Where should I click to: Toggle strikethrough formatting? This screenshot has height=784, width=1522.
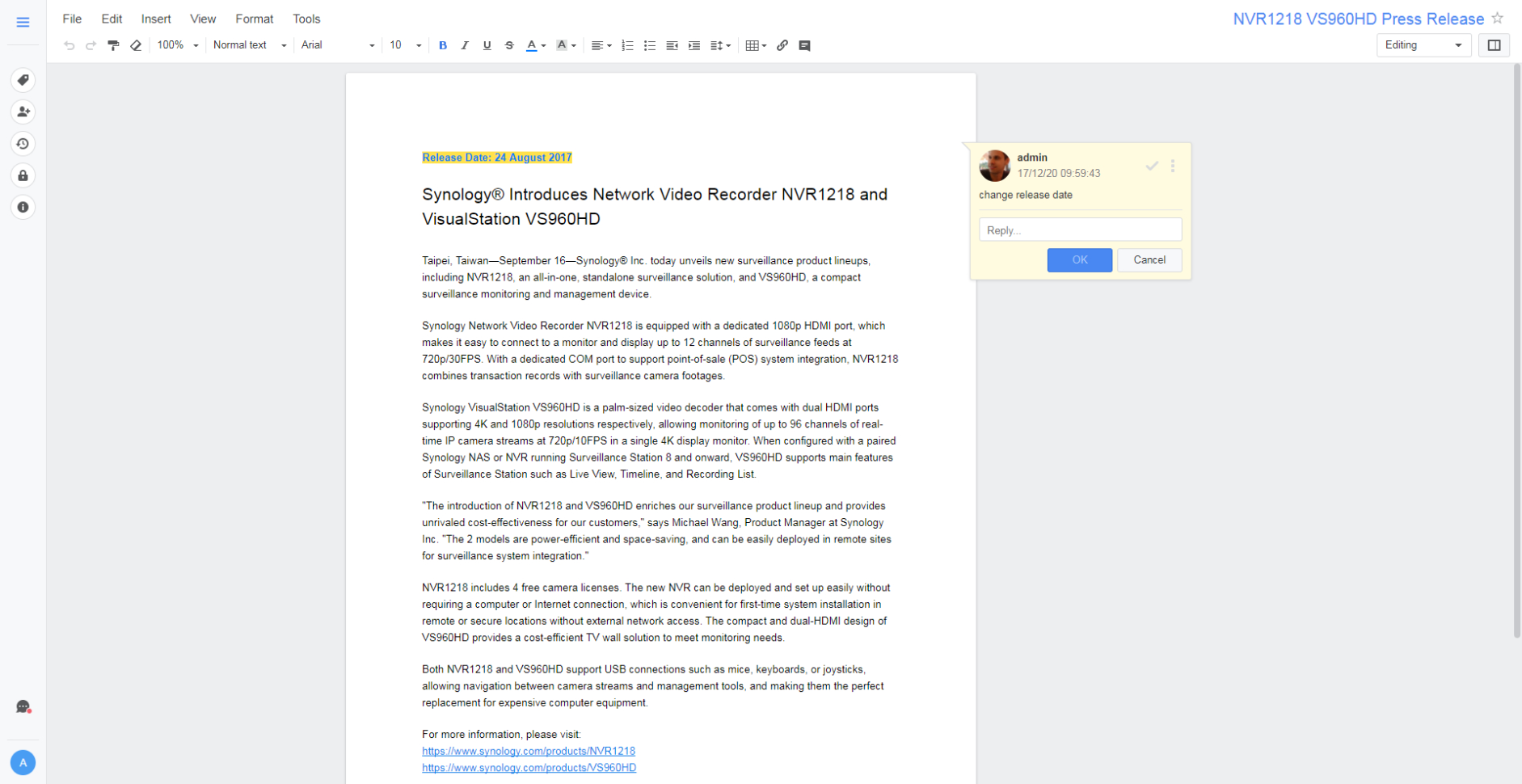click(x=509, y=45)
